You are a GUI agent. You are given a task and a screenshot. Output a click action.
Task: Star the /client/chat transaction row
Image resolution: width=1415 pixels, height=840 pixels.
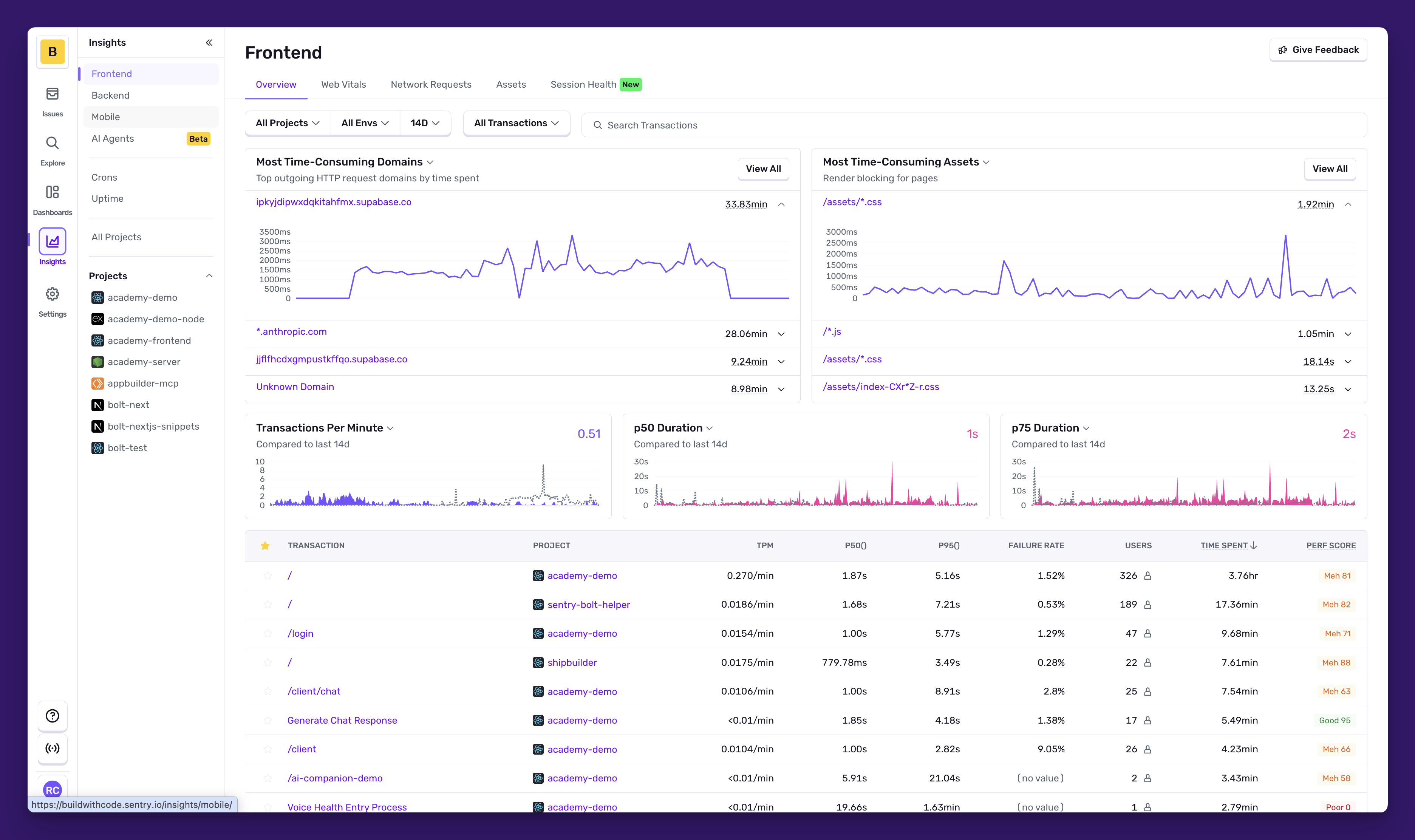[x=267, y=691]
